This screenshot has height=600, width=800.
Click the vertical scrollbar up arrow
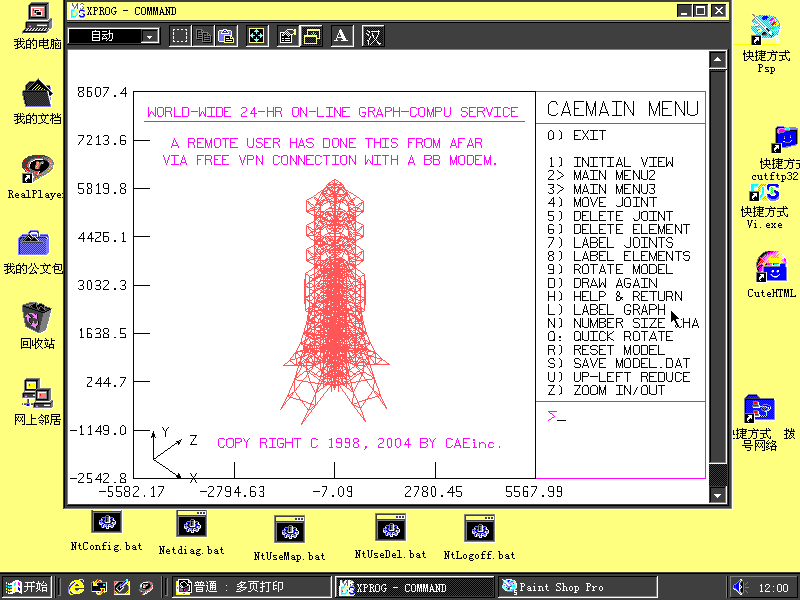[x=716, y=60]
